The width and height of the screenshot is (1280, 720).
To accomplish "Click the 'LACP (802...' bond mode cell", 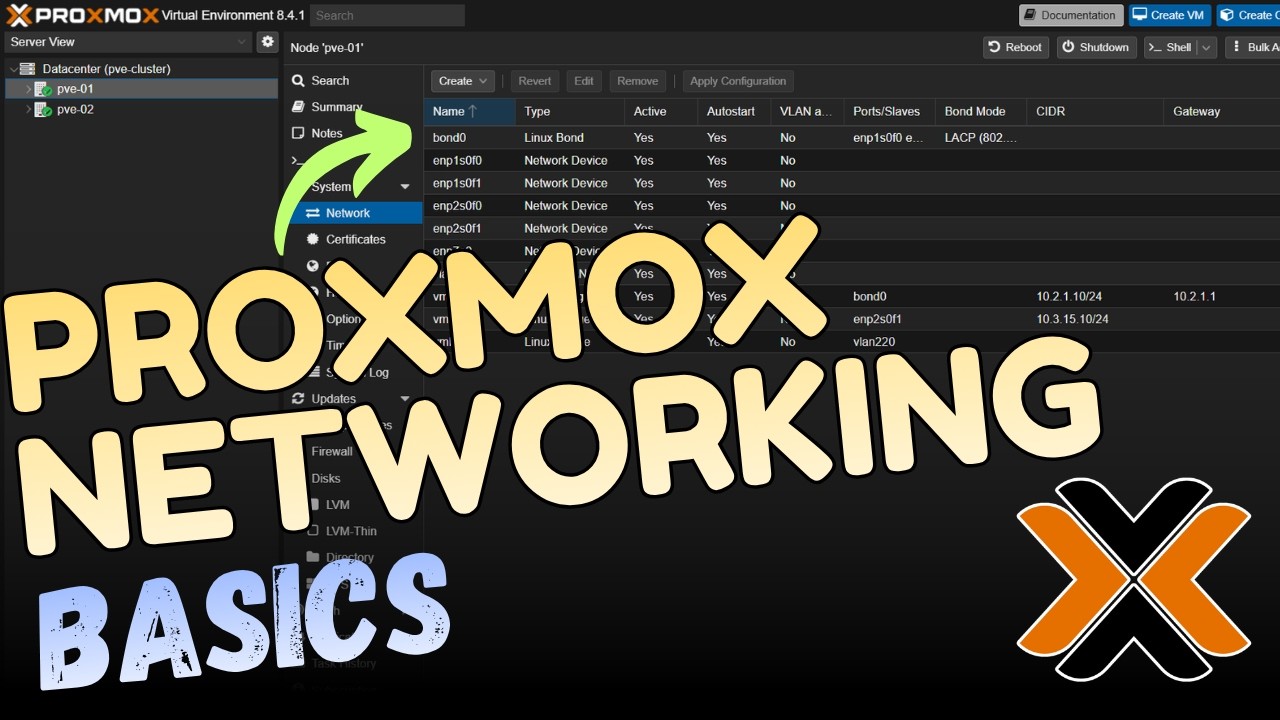I will pyautogui.click(x=981, y=138).
